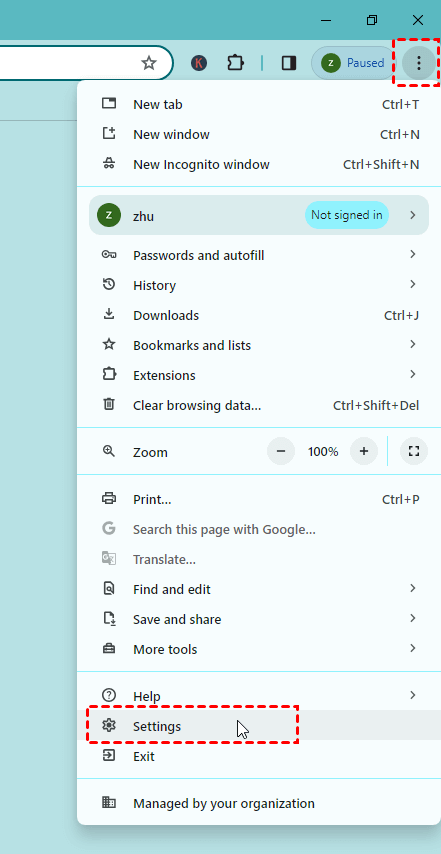Expand the History submenu
The height and width of the screenshot is (854, 441).
(259, 285)
